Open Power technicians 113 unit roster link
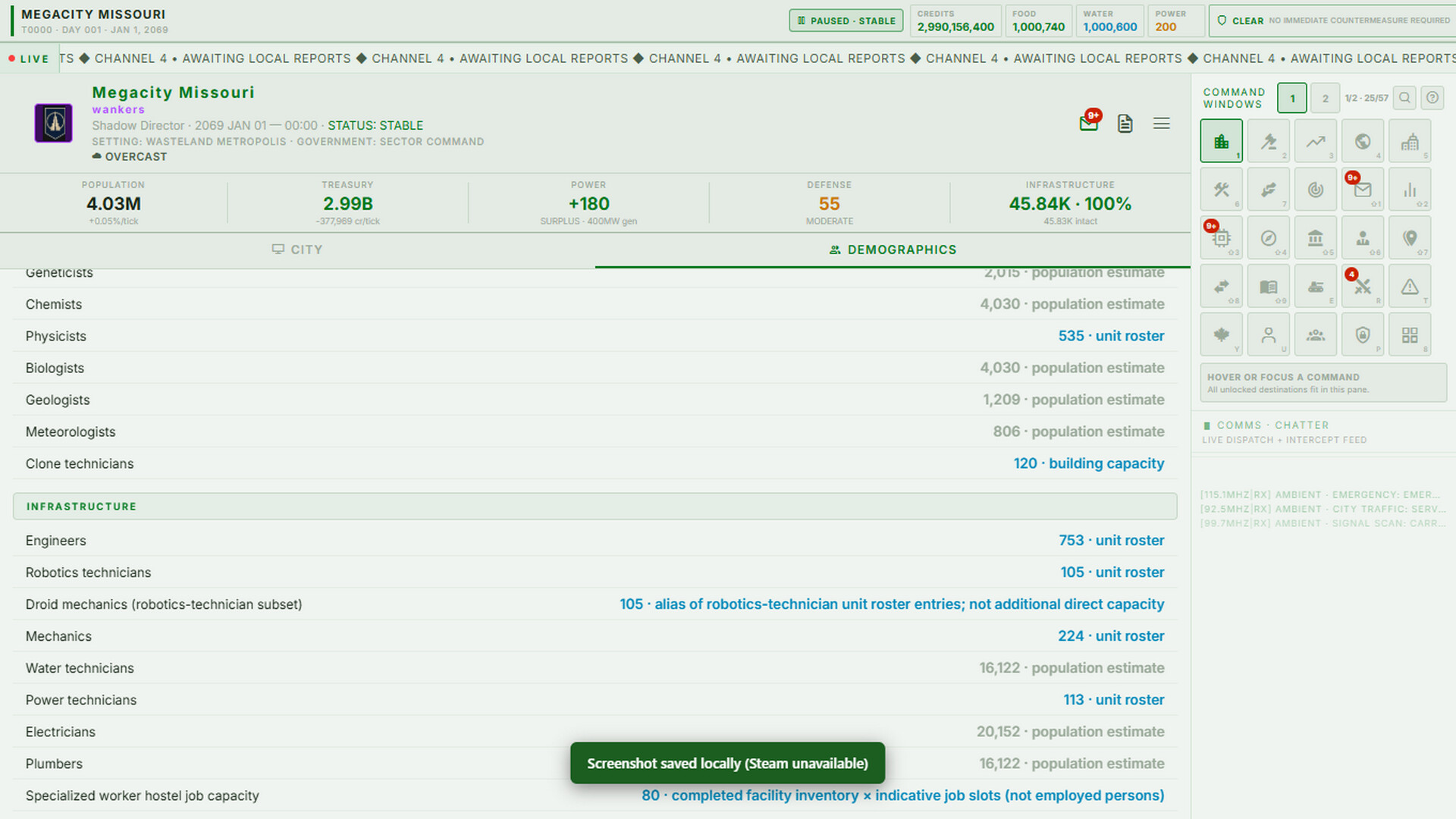The image size is (1456, 819). tap(1113, 700)
